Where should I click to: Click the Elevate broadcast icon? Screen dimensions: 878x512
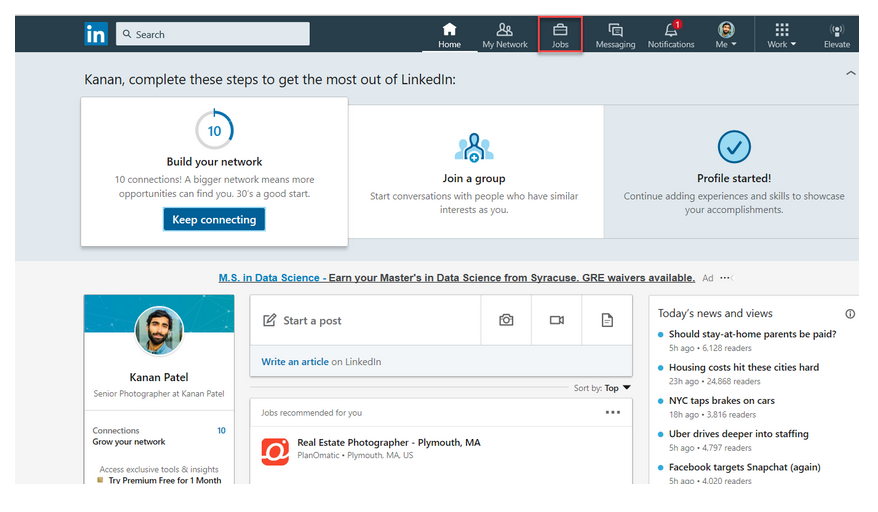point(837,30)
